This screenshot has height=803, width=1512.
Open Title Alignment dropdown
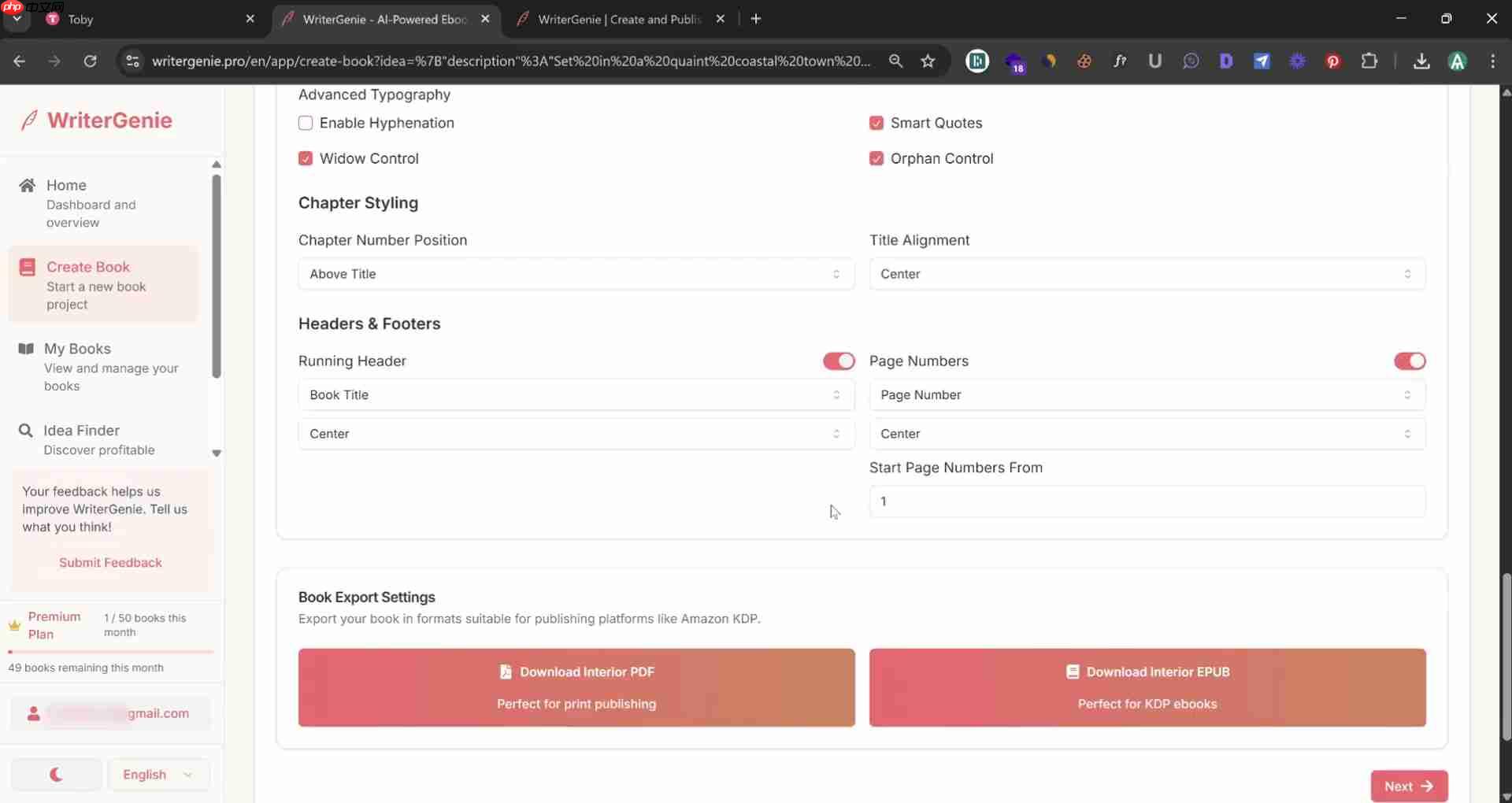point(1147,274)
